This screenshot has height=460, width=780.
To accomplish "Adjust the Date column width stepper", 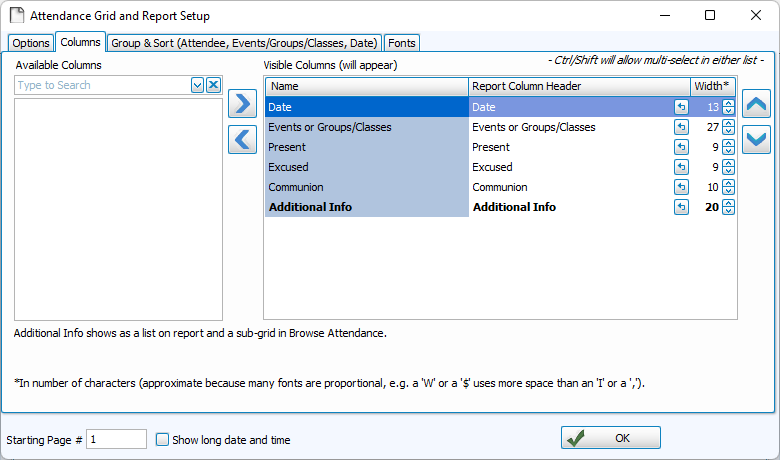I will tap(729, 107).
